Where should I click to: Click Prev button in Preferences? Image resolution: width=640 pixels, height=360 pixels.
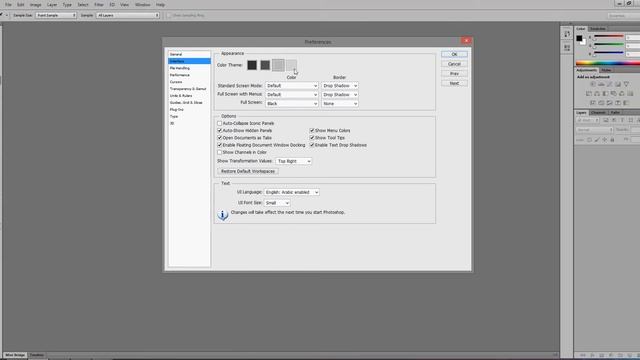point(454,74)
